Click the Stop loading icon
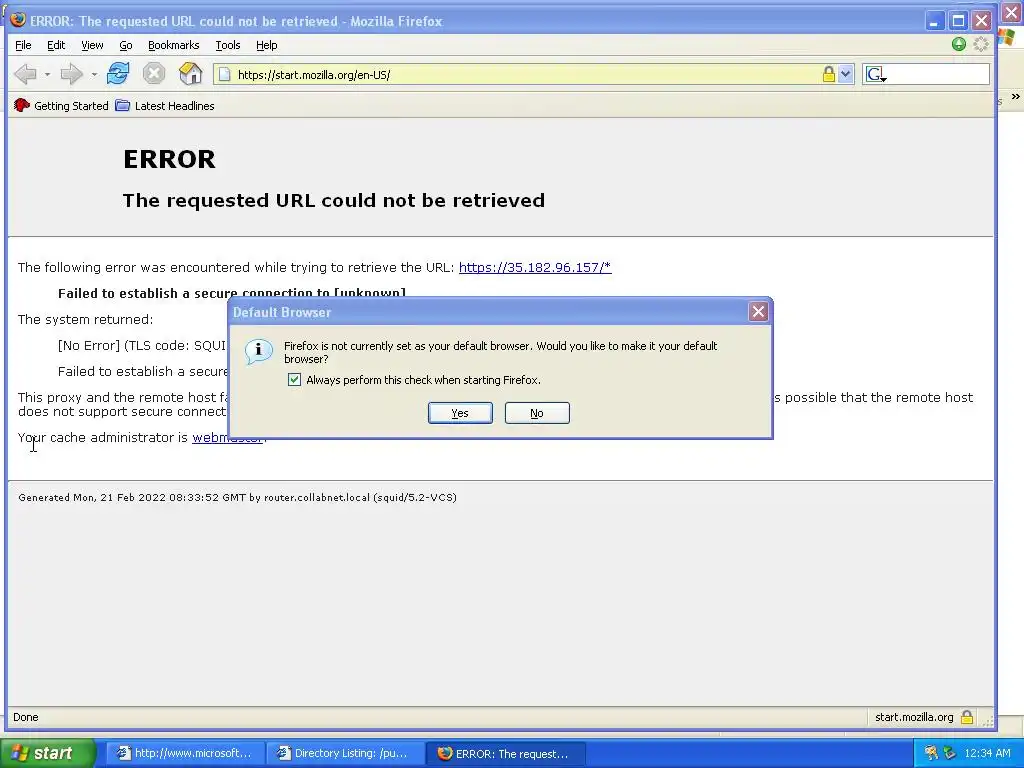 (154, 73)
